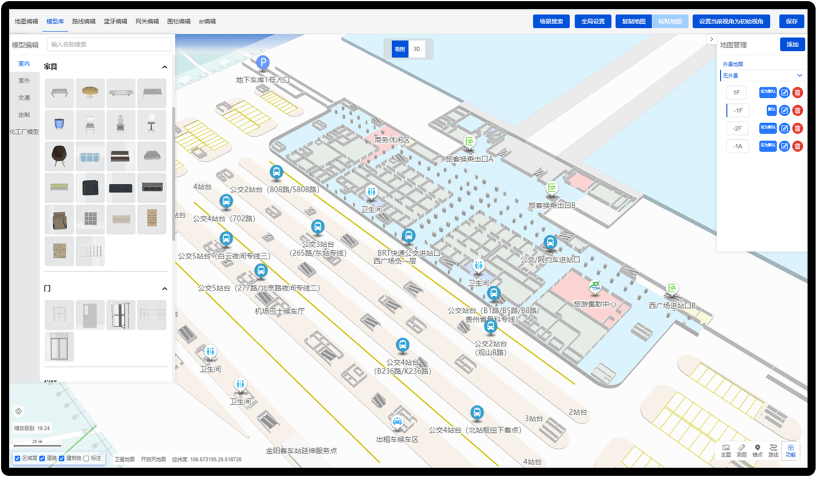The width and height of the screenshot is (817, 477).
Task: Collapse the 家具 furniture section
Action: [165, 67]
